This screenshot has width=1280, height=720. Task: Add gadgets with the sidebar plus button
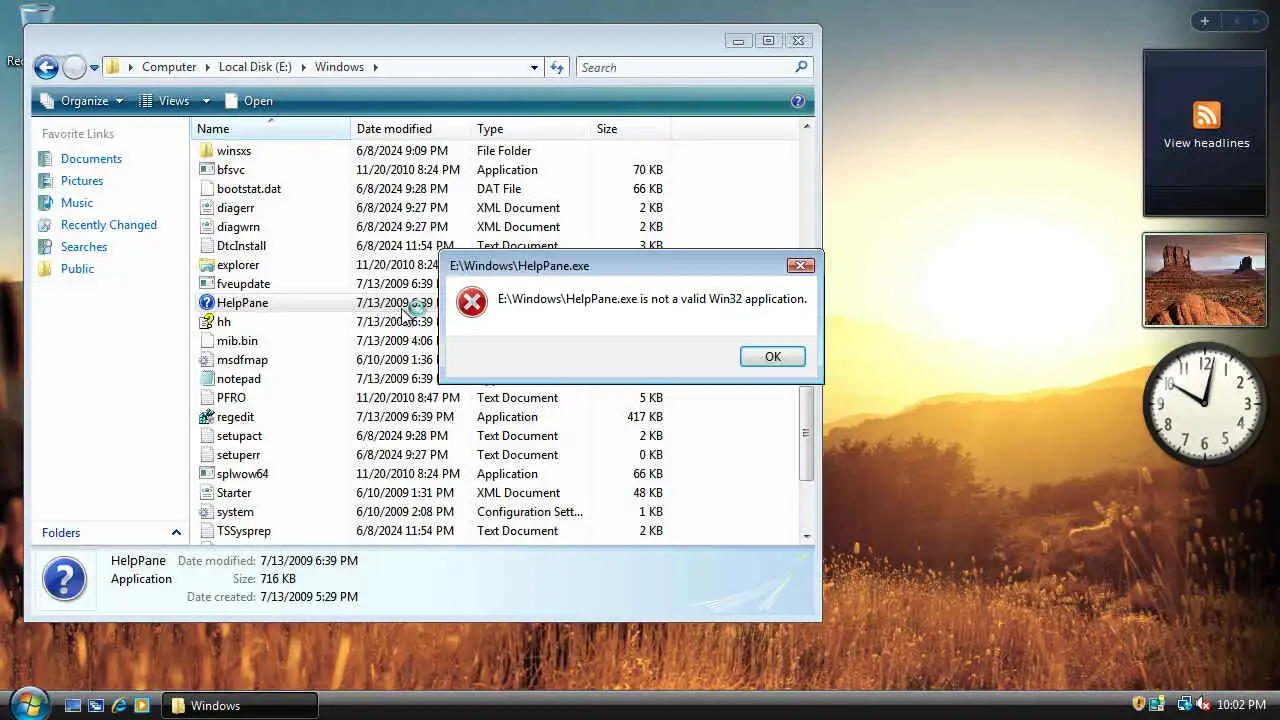(1205, 21)
